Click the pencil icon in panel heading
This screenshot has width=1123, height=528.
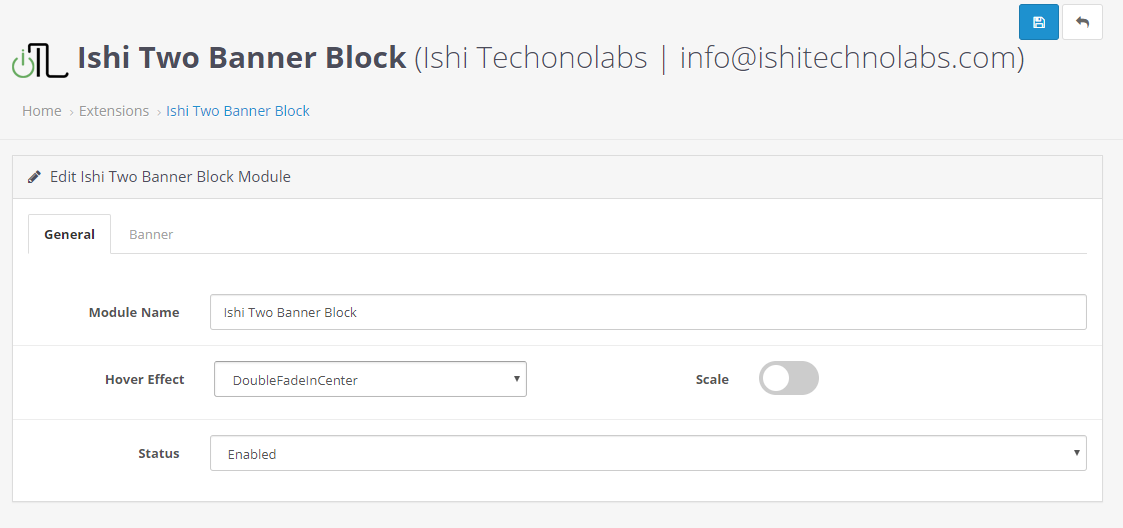click(35, 177)
